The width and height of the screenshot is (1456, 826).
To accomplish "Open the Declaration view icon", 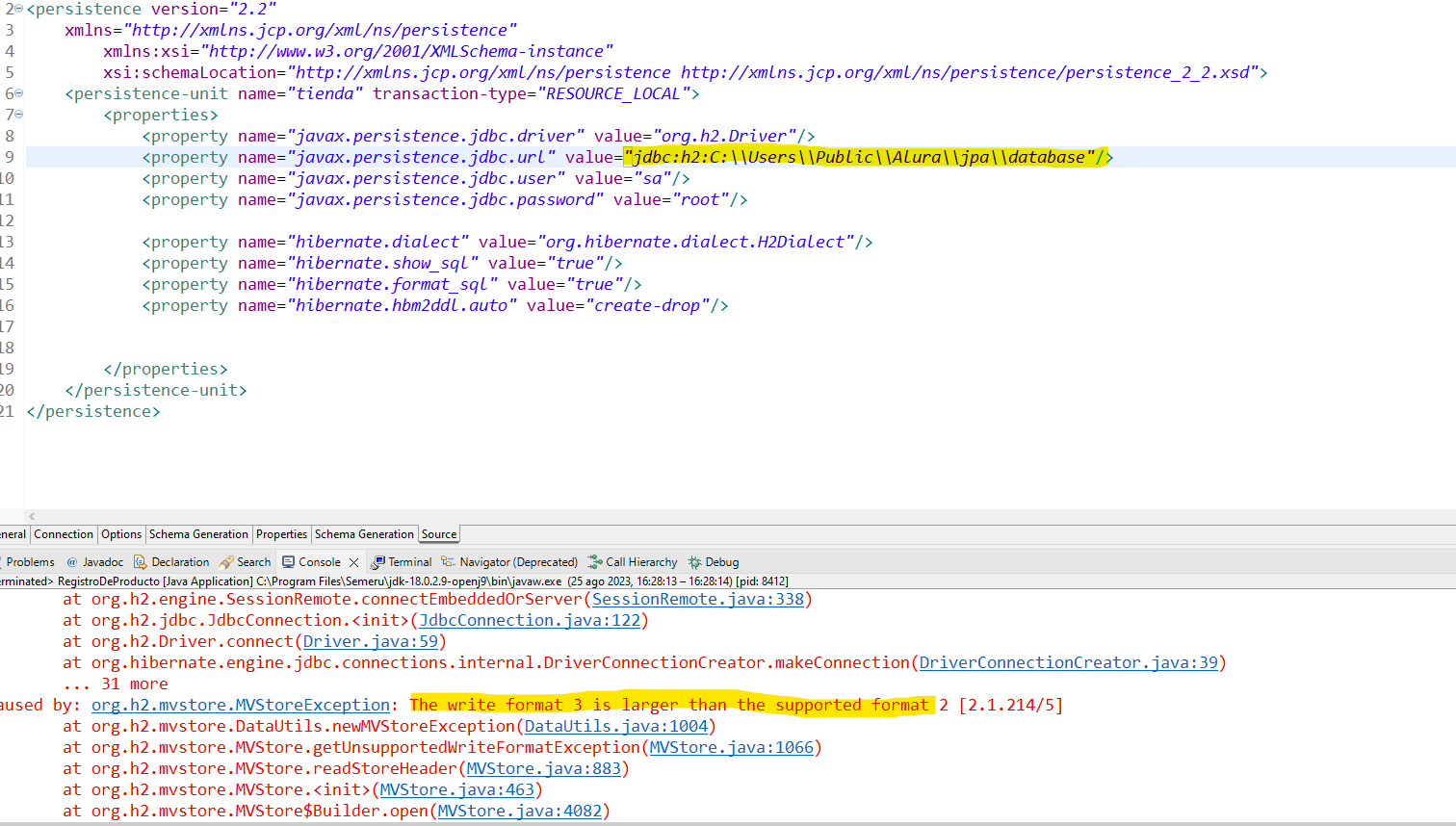I will coord(141,562).
